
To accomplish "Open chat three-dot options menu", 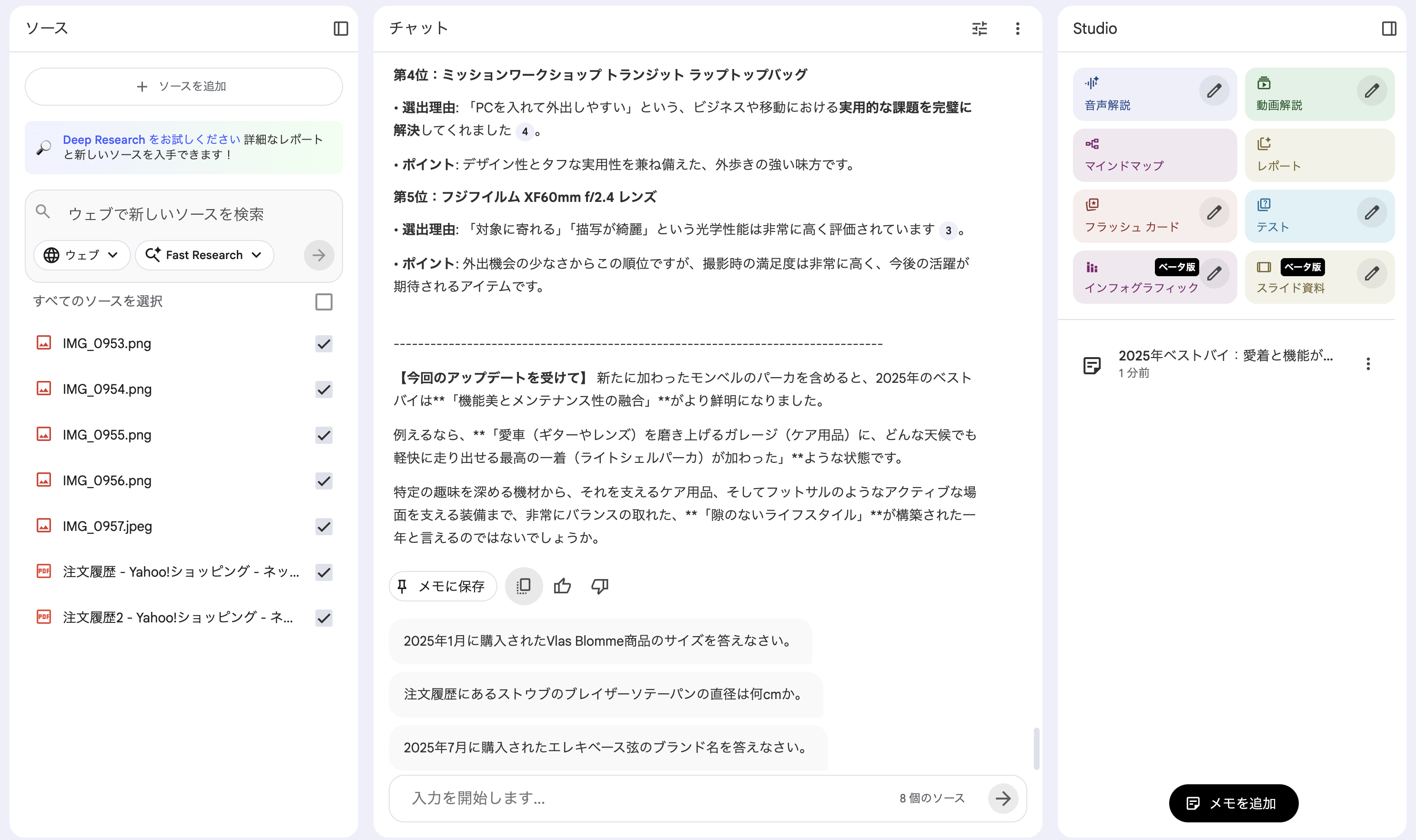I will point(1017,28).
